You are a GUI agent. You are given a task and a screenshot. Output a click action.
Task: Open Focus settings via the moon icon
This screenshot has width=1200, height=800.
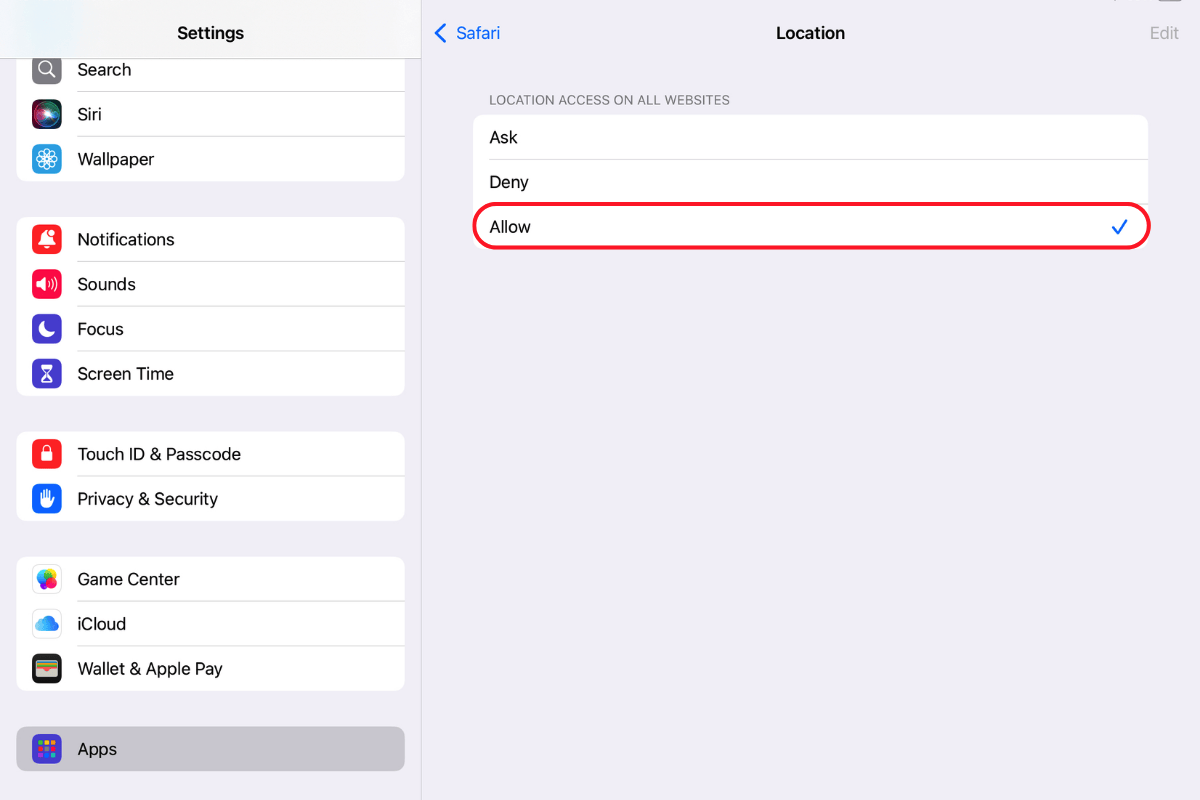(x=46, y=328)
